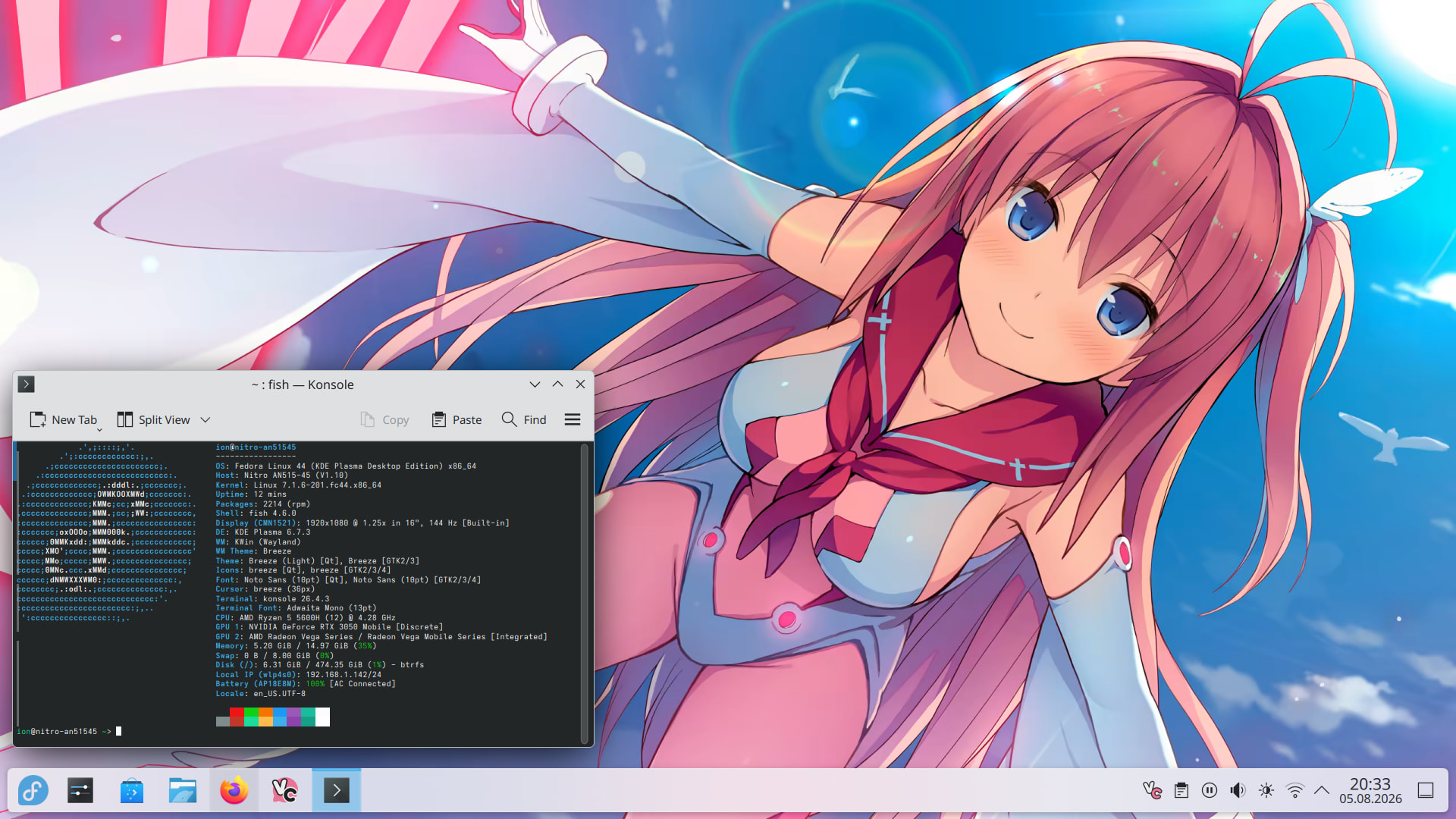Click the Vesktop system tray icon
The height and width of the screenshot is (819, 1456).
click(x=1152, y=791)
